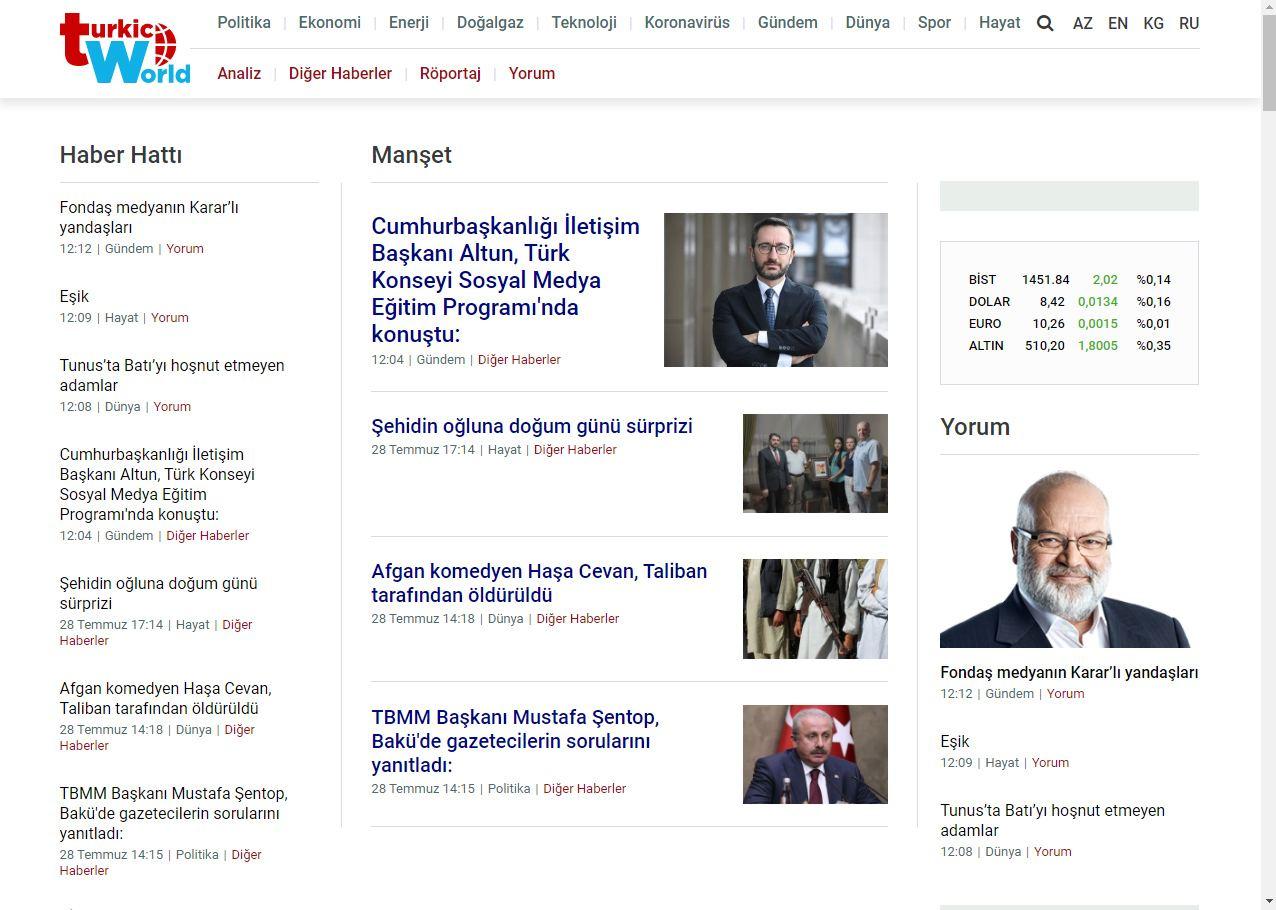Click Hayat tag under Manşet Şehidin oğluna story
Screen dimensions: 1276x910
504,449
